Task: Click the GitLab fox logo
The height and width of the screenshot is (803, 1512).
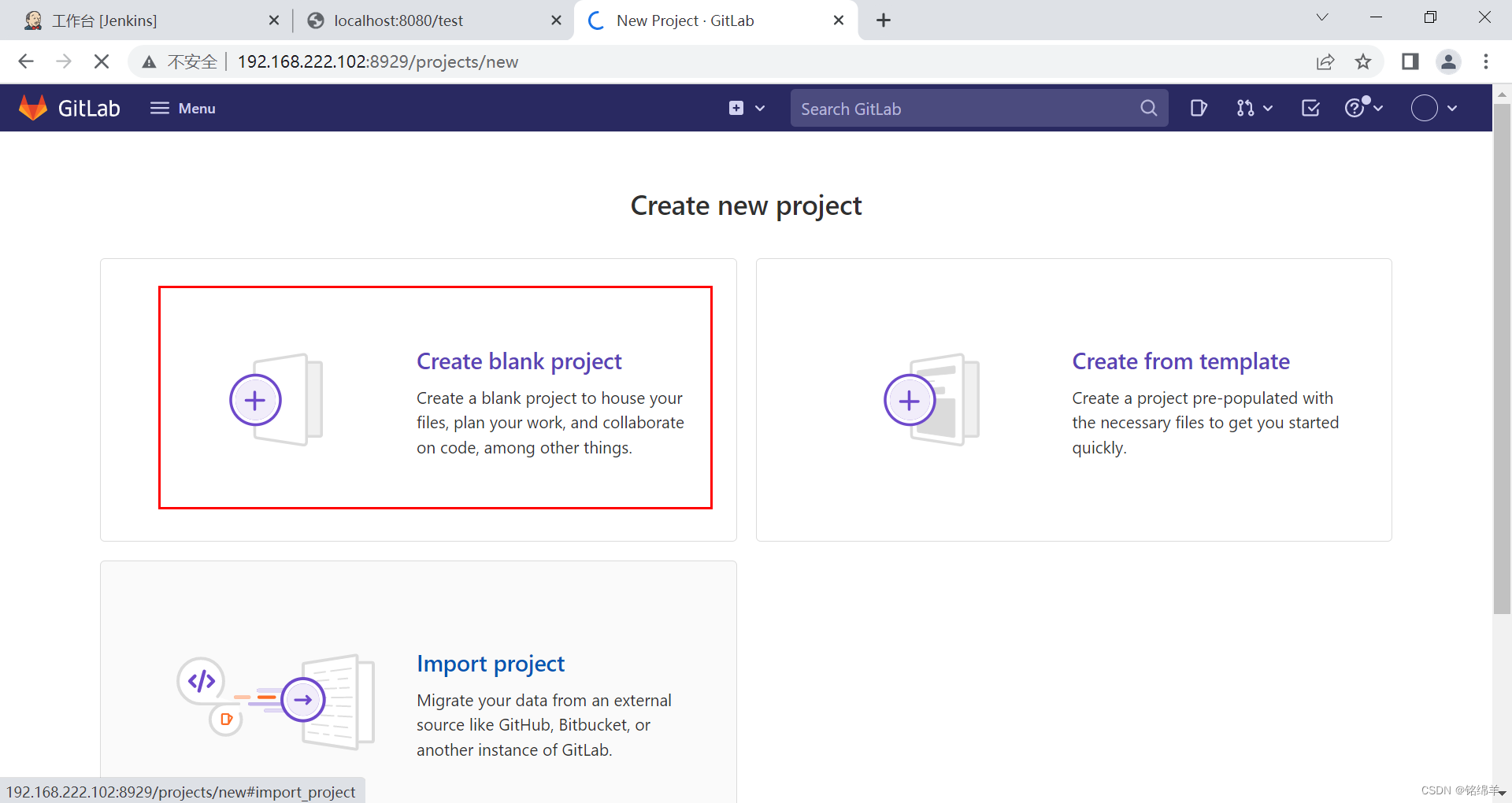Action: 33,108
